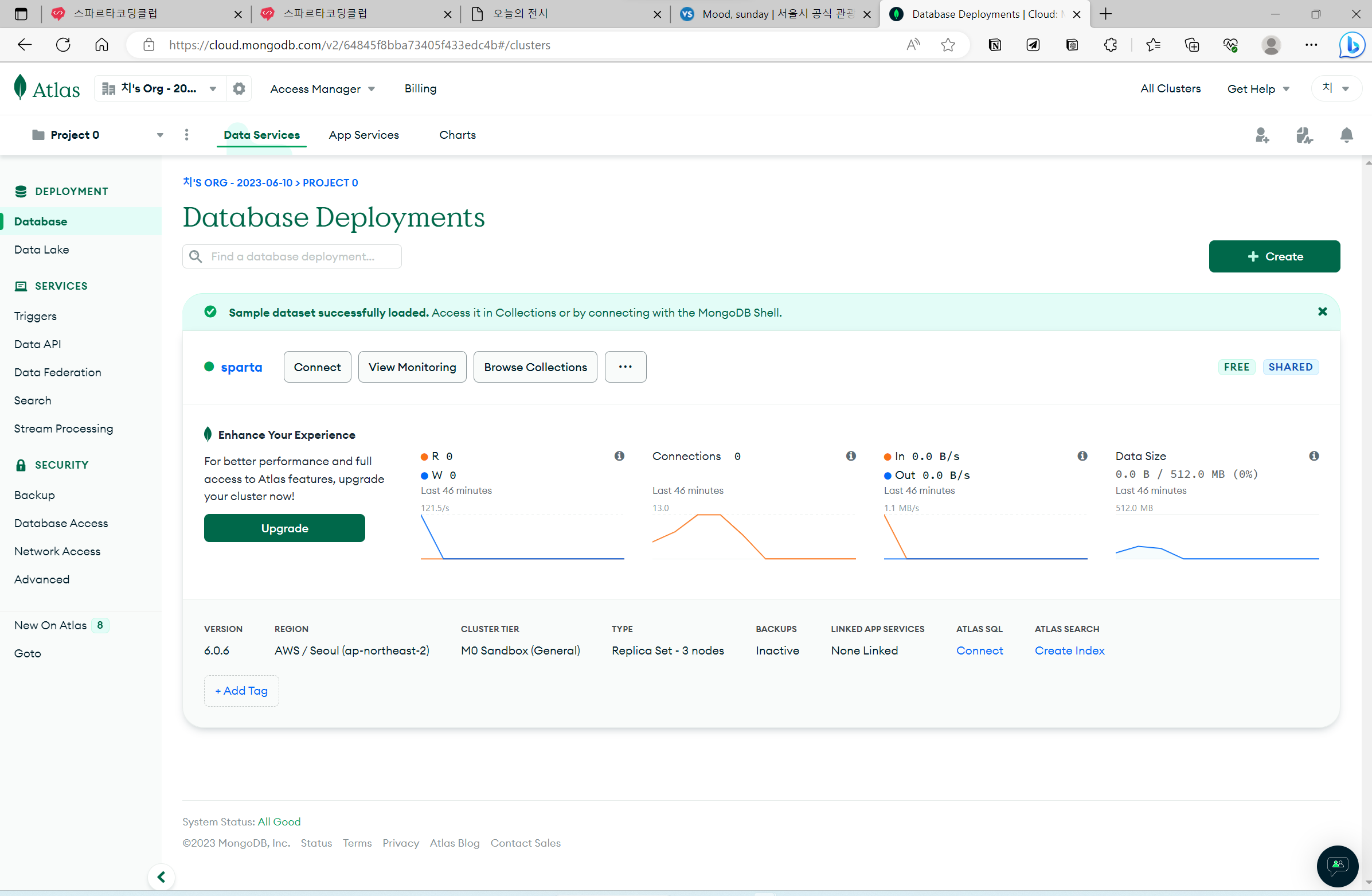
Task: Open Network Access in the sidebar
Action: (x=57, y=551)
